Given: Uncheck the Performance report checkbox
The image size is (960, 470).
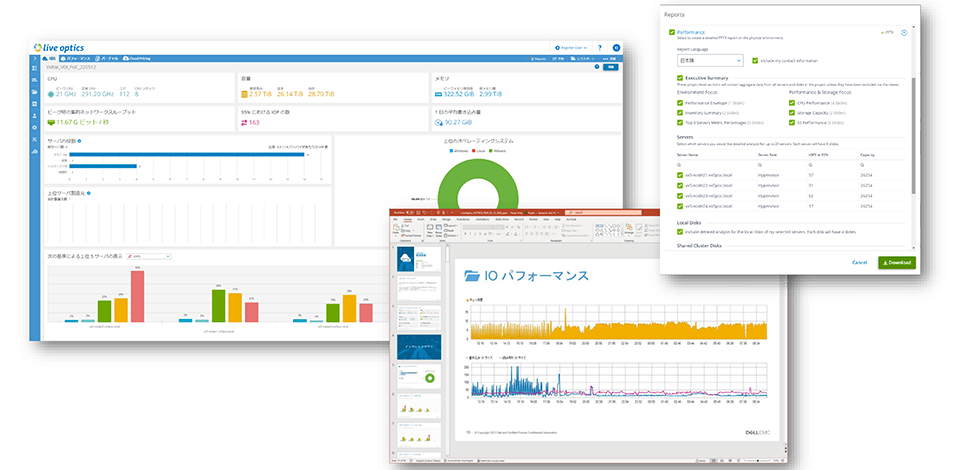Looking at the screenshot, I should (x=672, y=32).
